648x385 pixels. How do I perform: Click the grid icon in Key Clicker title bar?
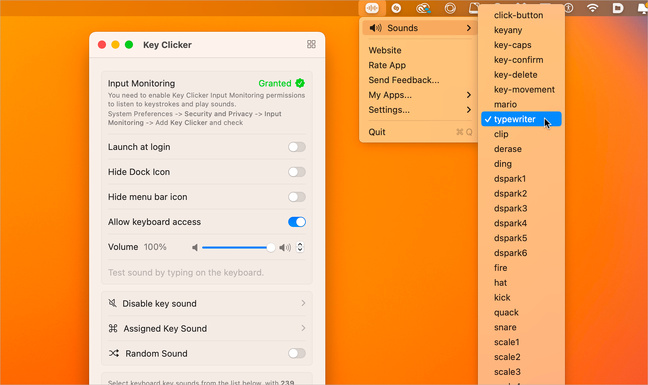311,44
